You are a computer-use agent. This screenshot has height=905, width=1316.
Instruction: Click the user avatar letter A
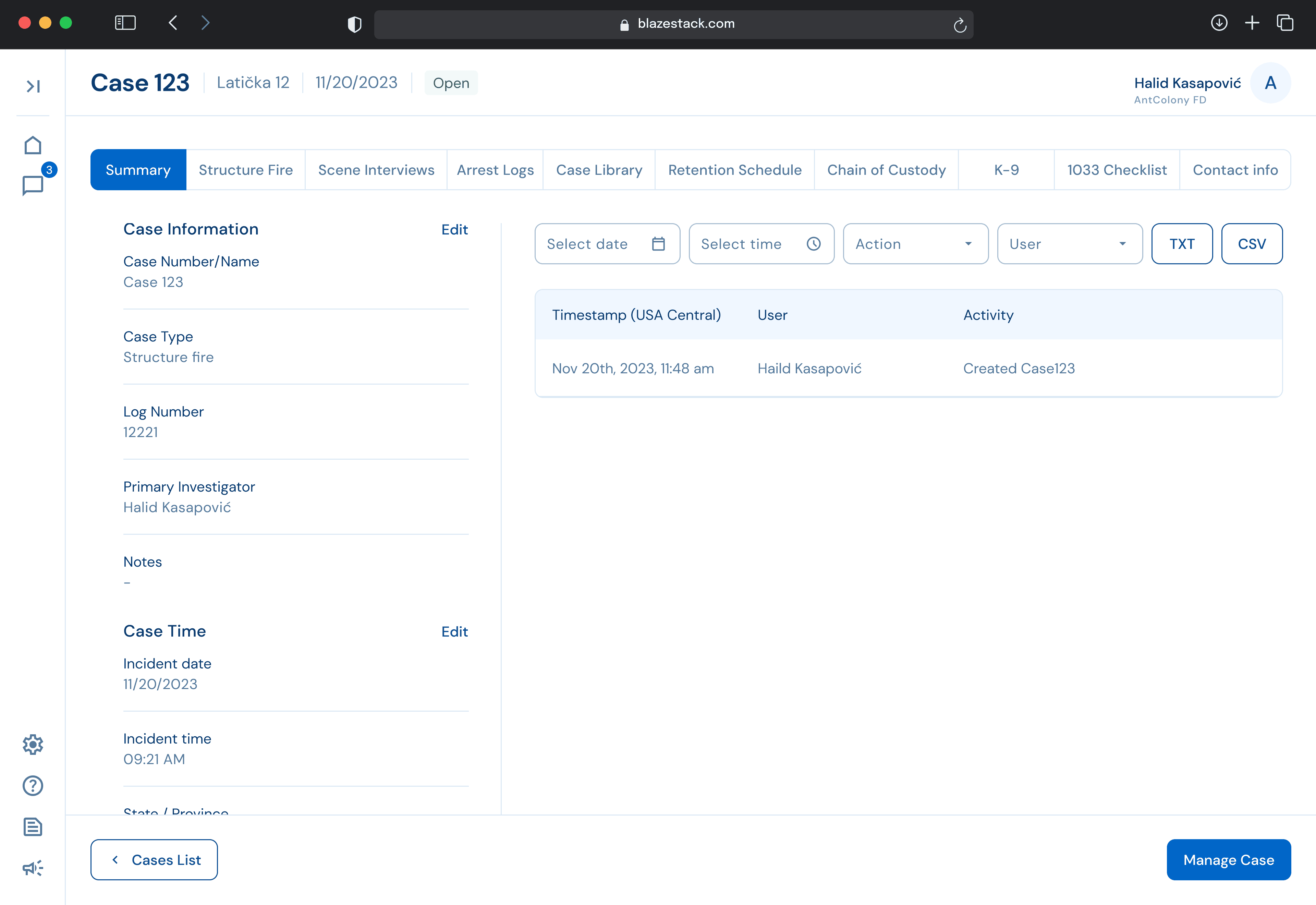pyautogui.click(x=1270, y=83)
